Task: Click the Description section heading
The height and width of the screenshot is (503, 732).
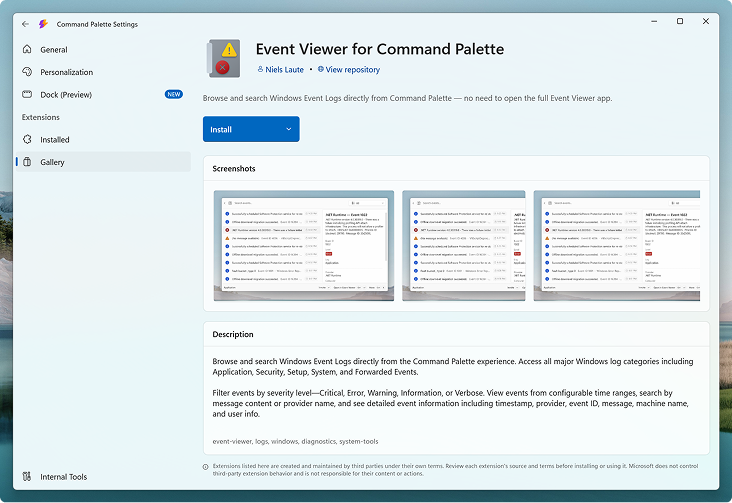Action: (x=233, y=334)
